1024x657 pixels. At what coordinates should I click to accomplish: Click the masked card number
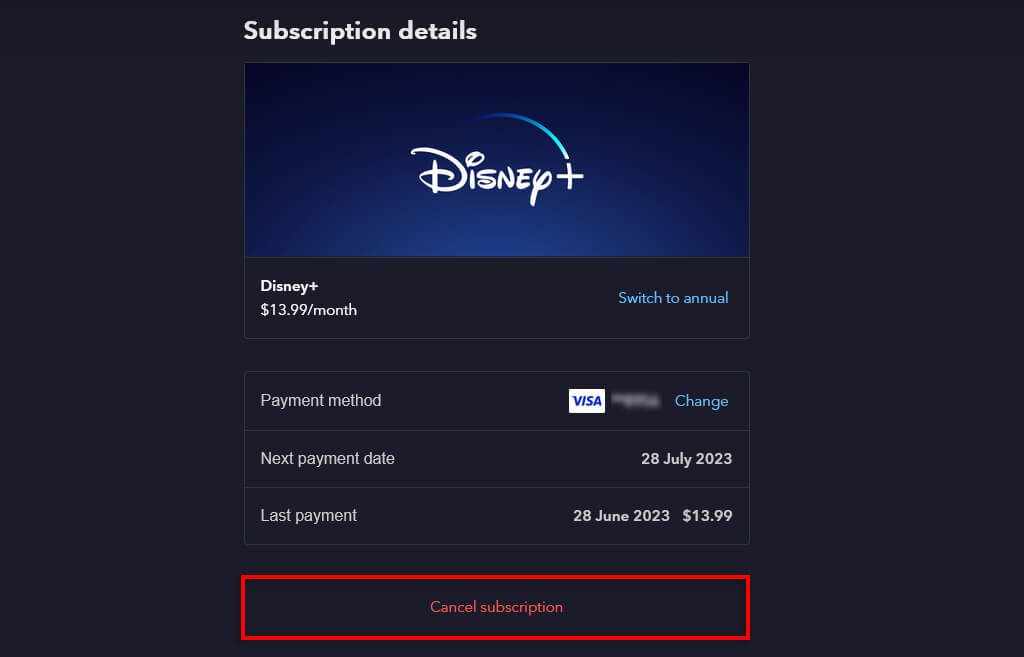633,400
